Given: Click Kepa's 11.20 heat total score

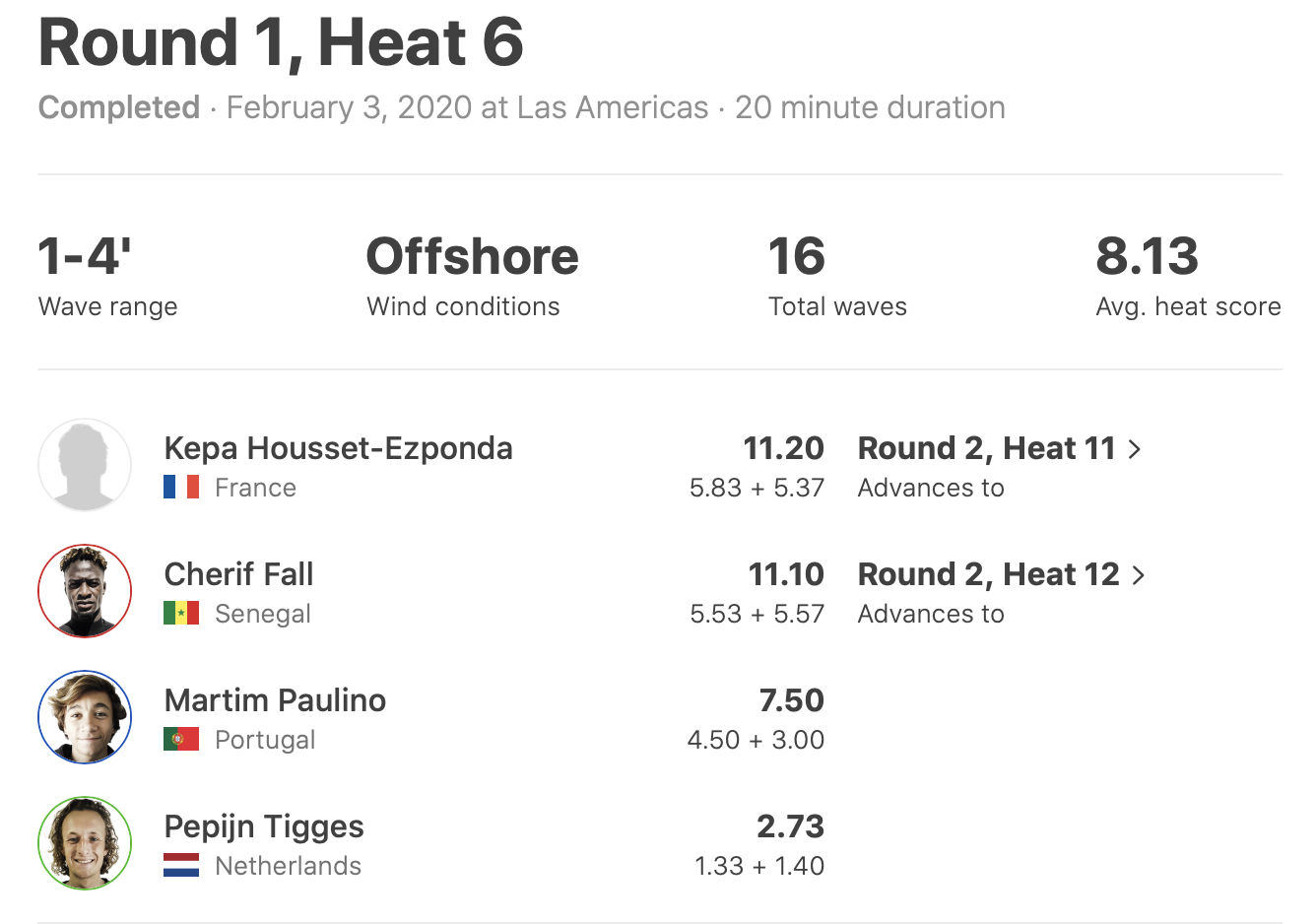Looking at the screenshot, I should click(x=783, y=448).
